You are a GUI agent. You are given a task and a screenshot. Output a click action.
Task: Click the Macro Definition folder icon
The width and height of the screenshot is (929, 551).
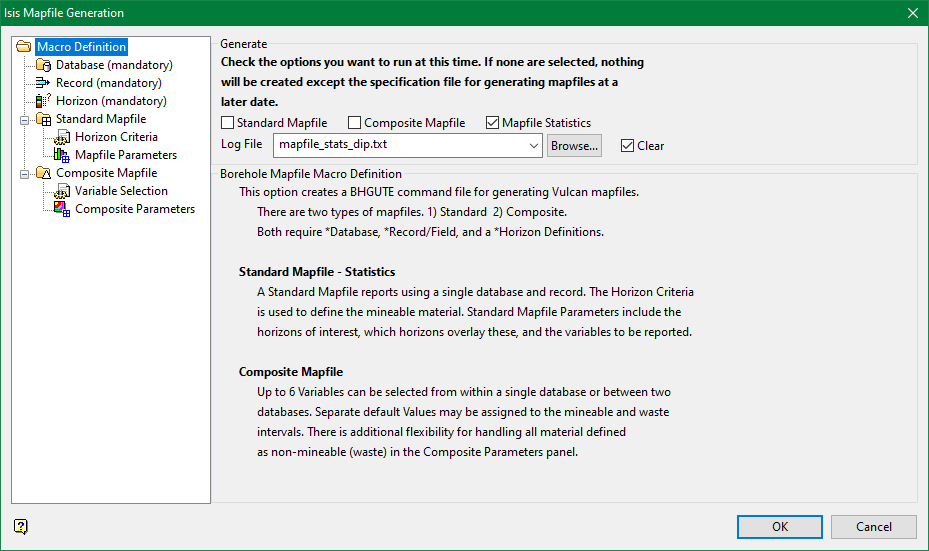[x=24, y=47]
